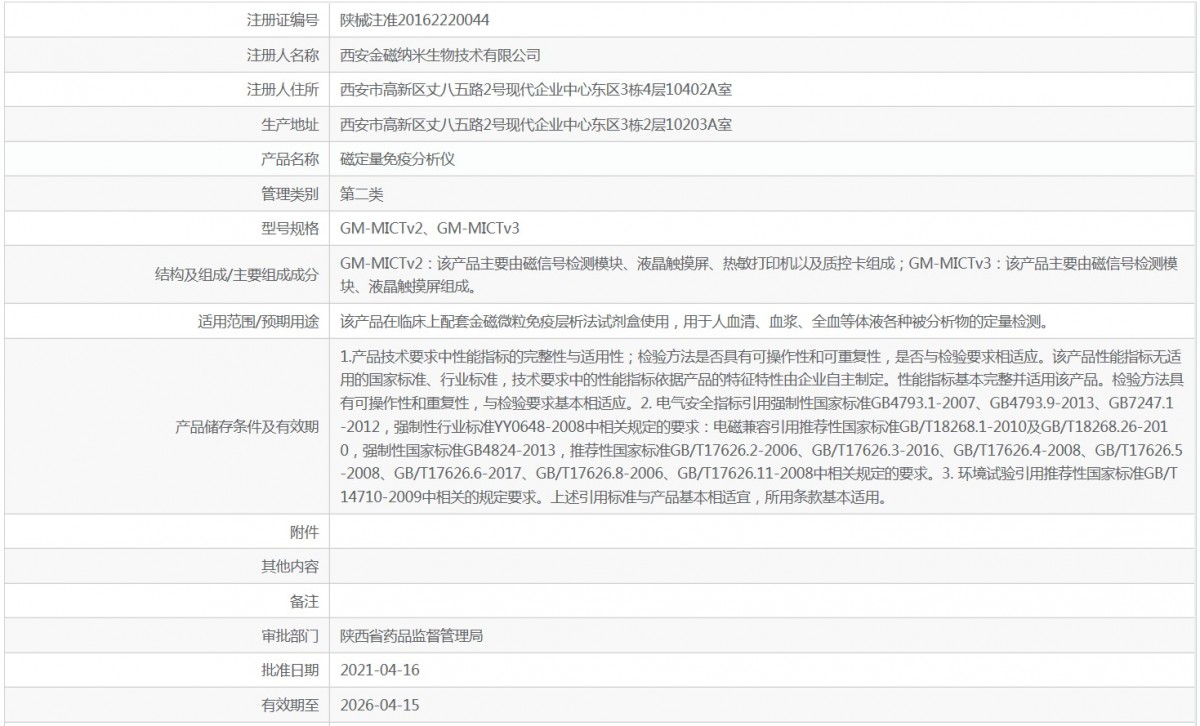The height and width of the screenshot is (726, 1200).
Task: Select management category value 第二类
Action: pos(361,193)
